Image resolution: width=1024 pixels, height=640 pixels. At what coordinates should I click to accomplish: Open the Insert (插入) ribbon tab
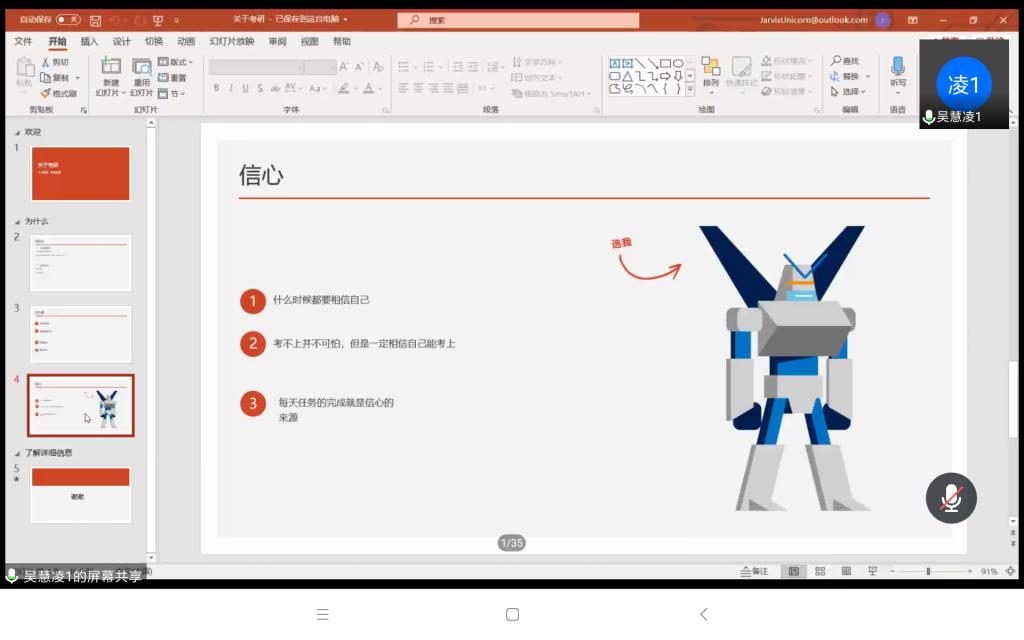click(89, 42)
